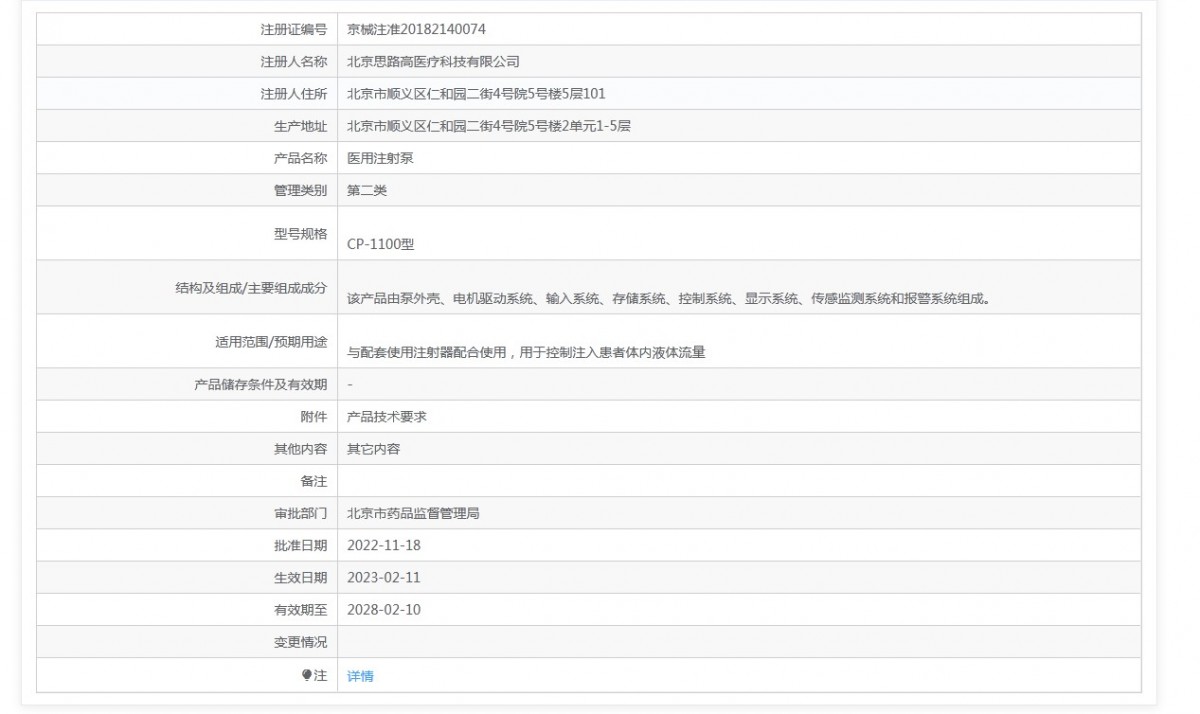Select approval department 北京市药品监督管理局
This screenshot has height=714, width=1200.
point(413,513)
